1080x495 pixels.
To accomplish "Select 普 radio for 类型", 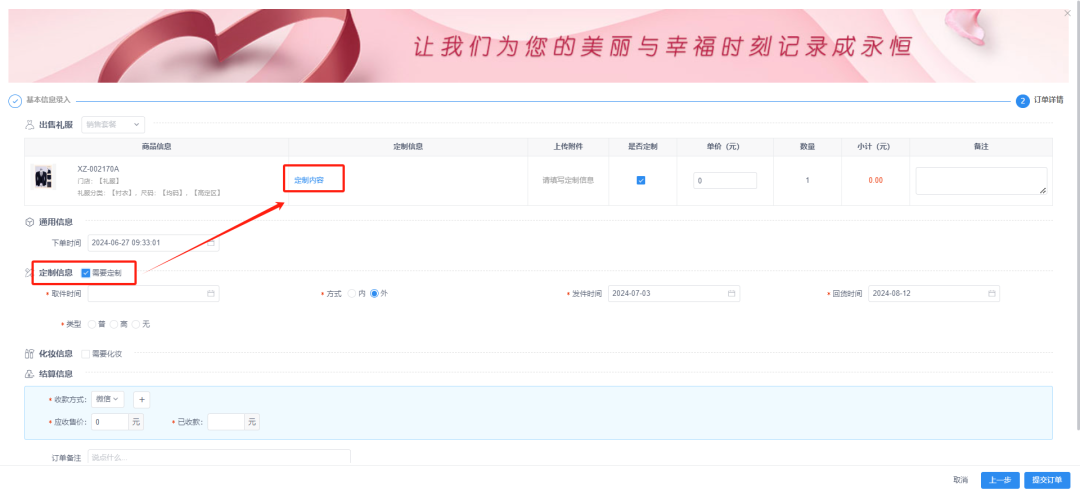I will tap(92, 324).
